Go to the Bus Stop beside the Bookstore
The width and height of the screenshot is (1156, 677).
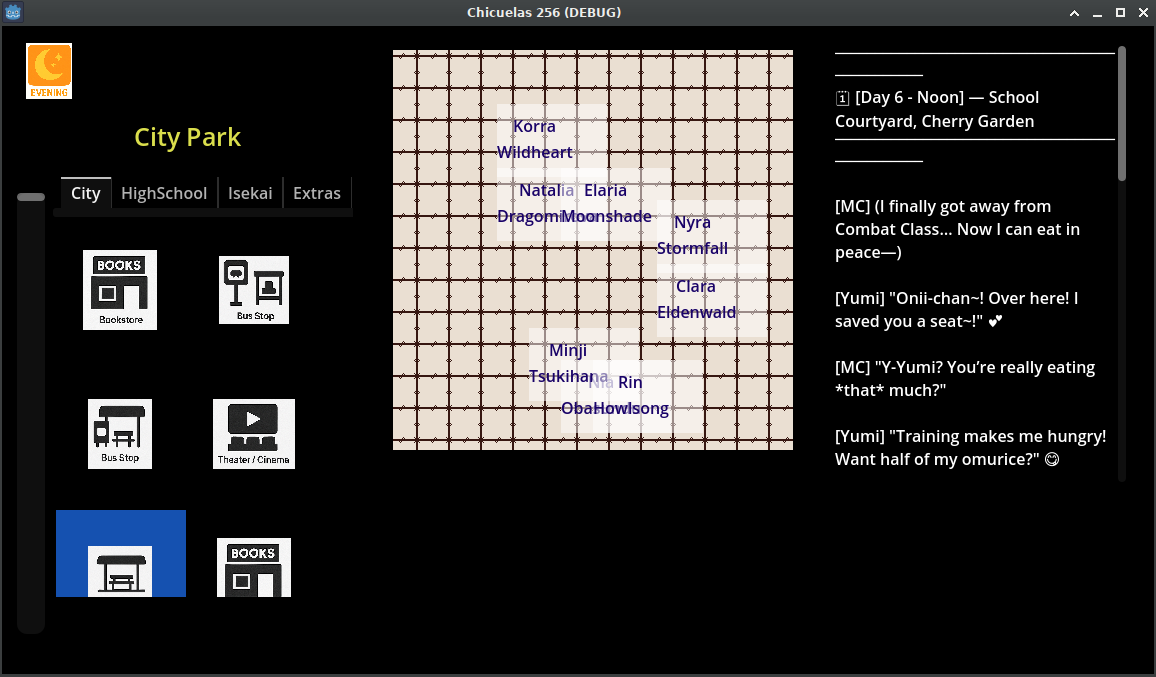(x=254, y=290)
